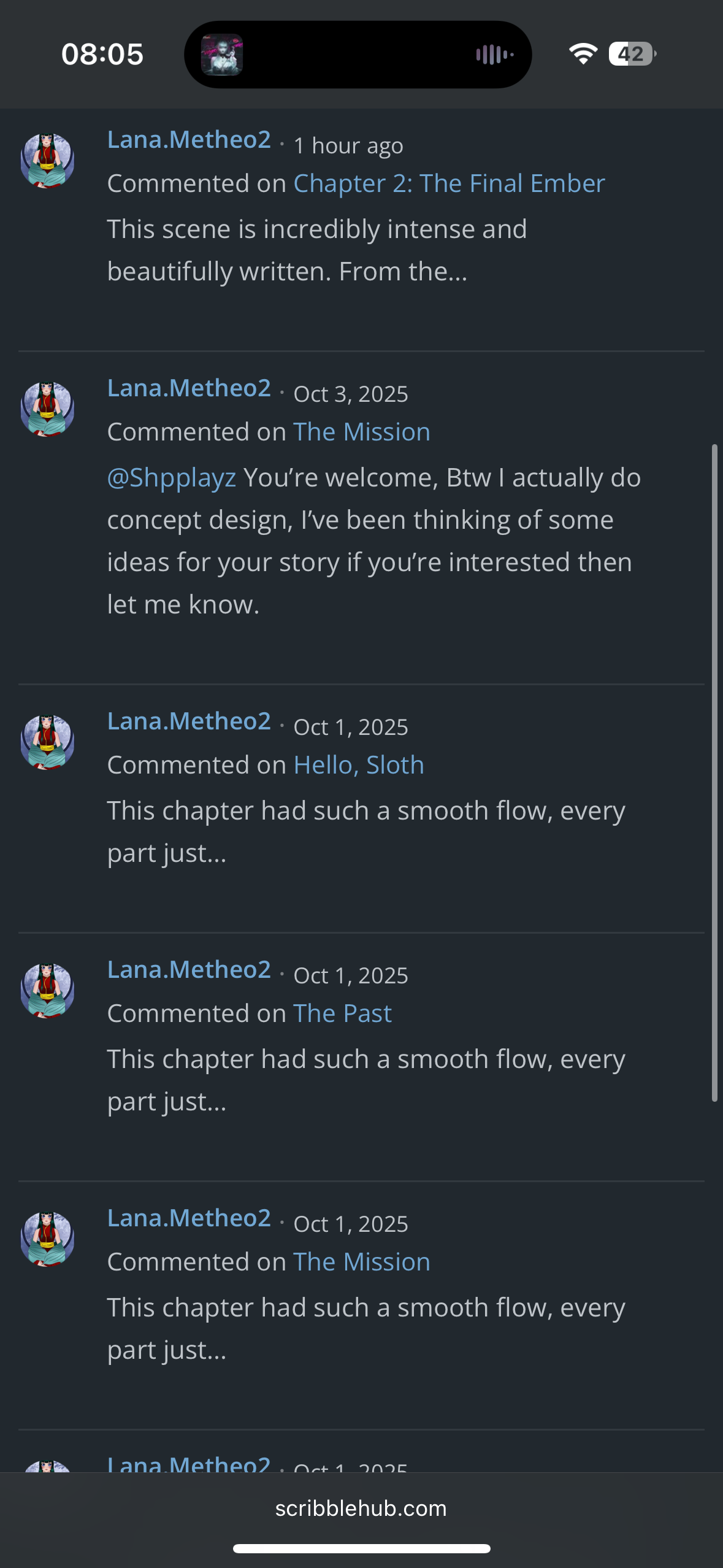Screen dimensions: 723x1568
Task: Click the page scrollbar on the right edge
Action: (x=714, y=773)
